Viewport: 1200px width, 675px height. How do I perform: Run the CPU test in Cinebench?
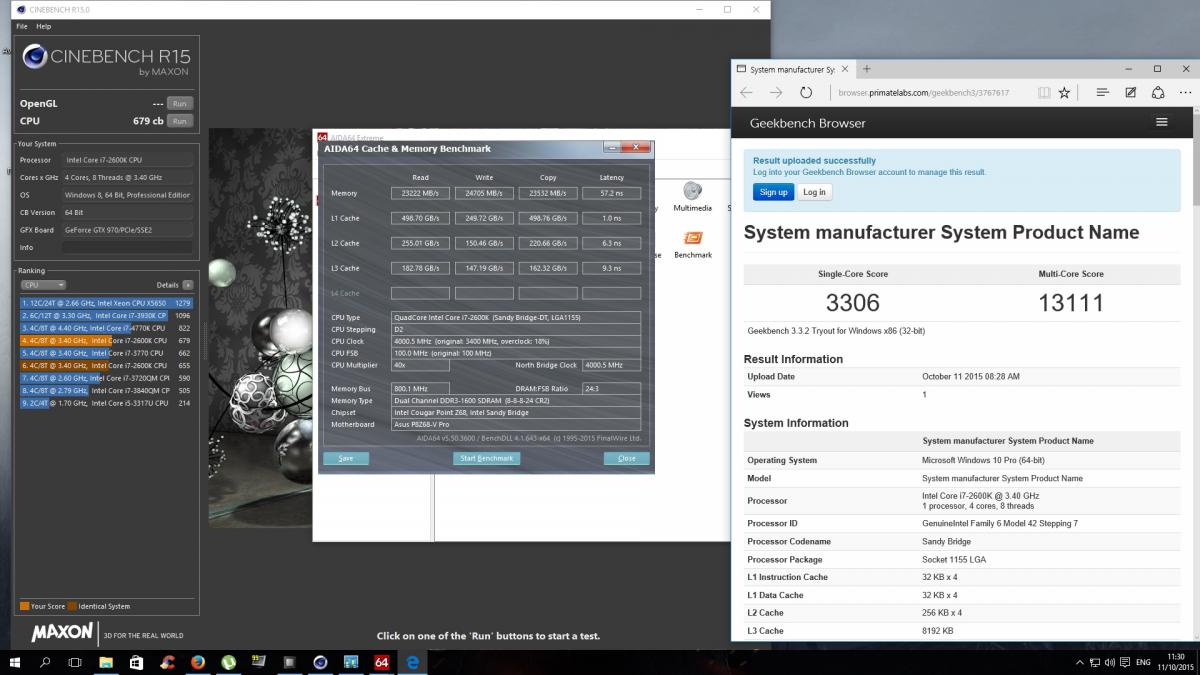pyautogui.click(x=179, y=121)
